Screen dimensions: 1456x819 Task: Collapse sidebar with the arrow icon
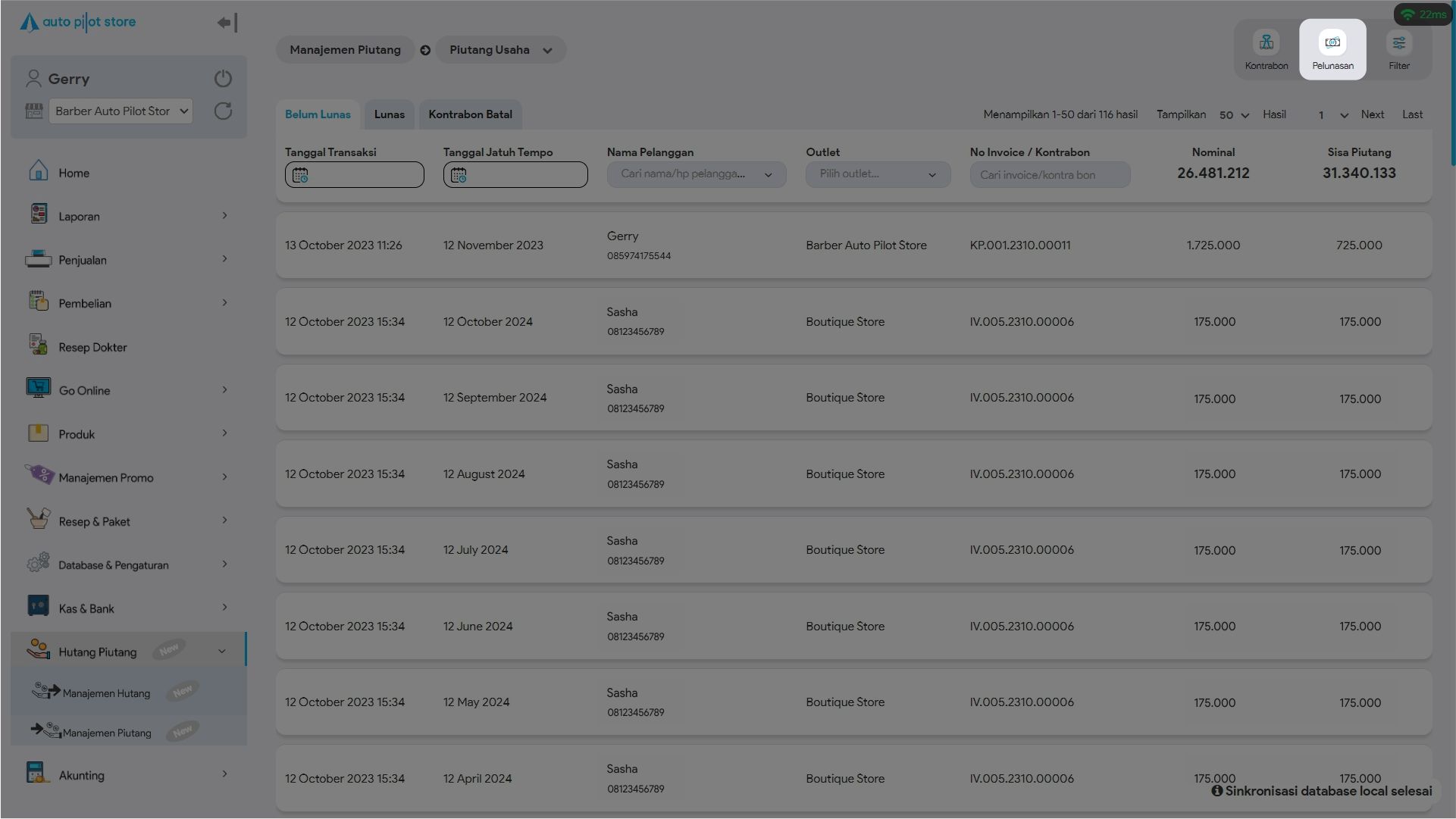click(x=227, y=23)
